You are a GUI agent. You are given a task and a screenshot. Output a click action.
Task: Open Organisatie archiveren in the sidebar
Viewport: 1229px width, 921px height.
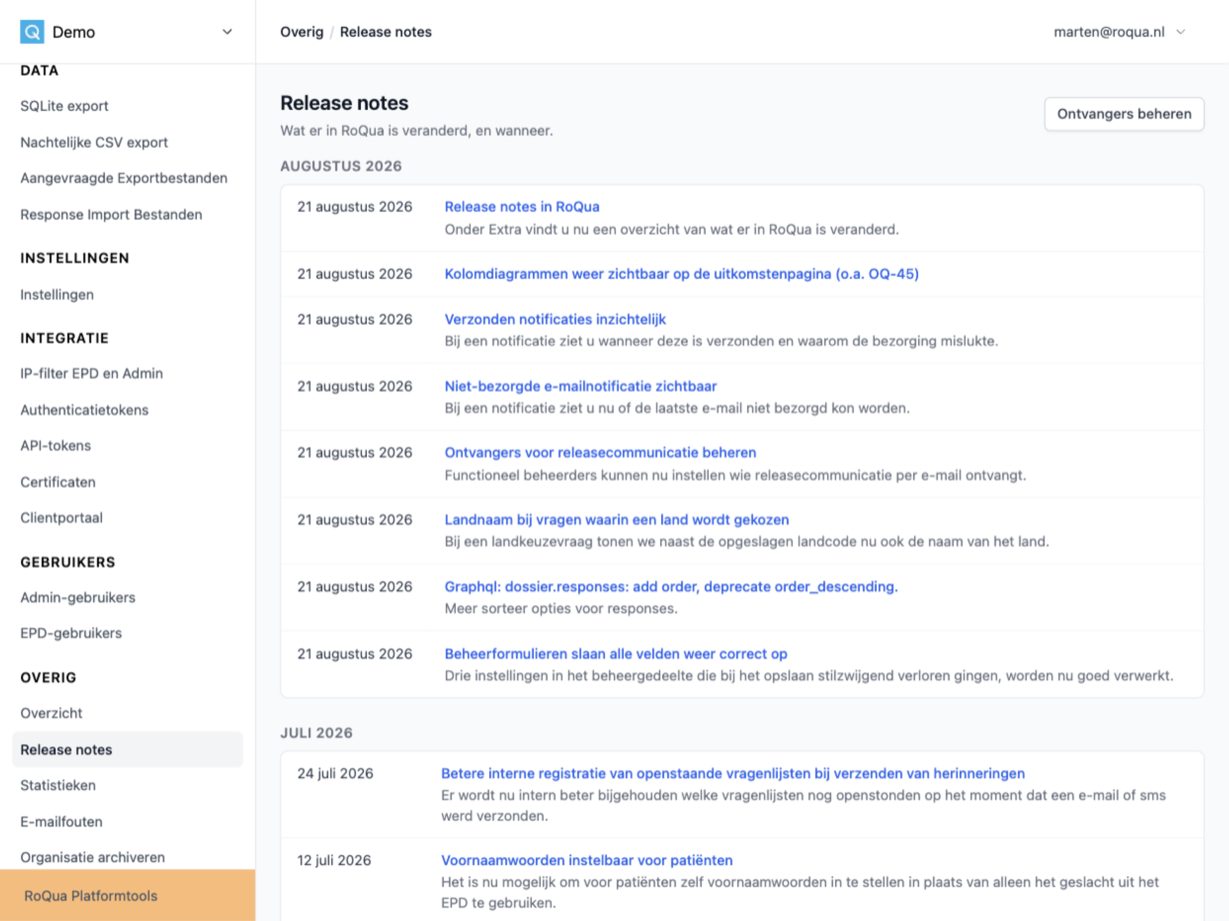pos(93,857)
